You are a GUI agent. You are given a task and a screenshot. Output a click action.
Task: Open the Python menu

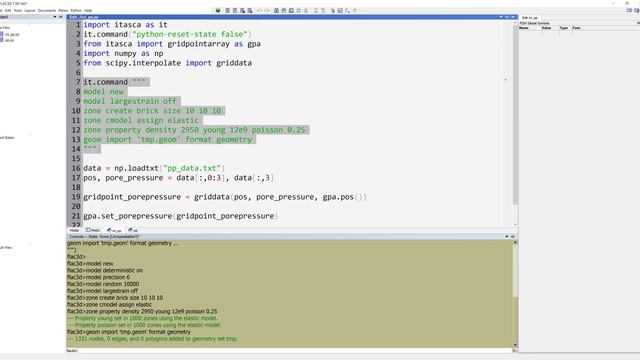tap(76, 11)
